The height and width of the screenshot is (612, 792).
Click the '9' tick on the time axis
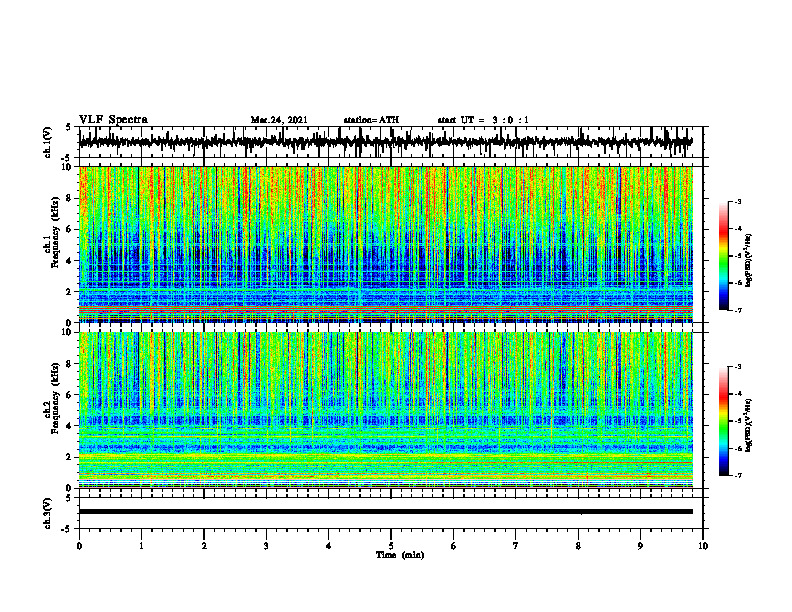point(640,546)
